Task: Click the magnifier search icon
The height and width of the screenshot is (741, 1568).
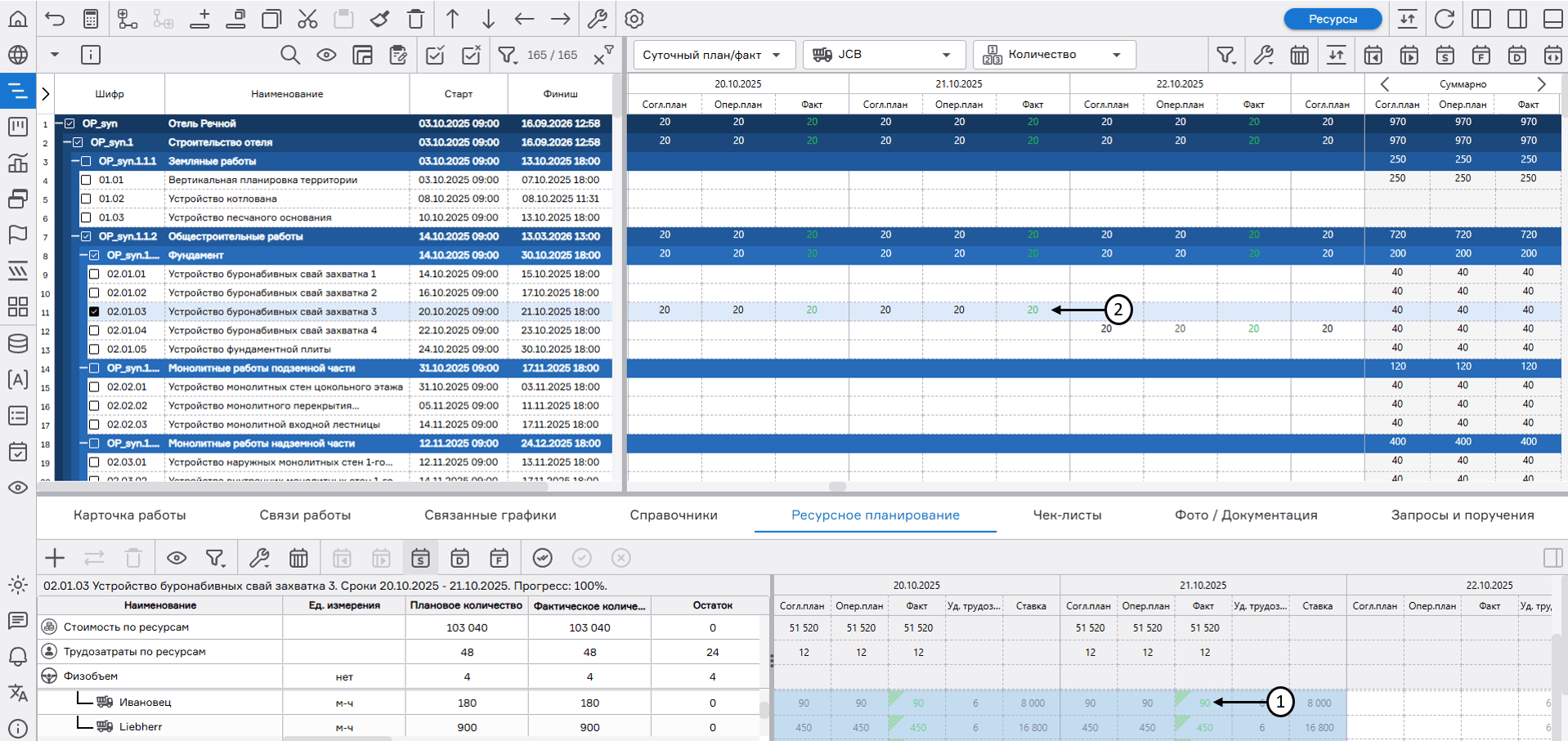Action: 289,55
